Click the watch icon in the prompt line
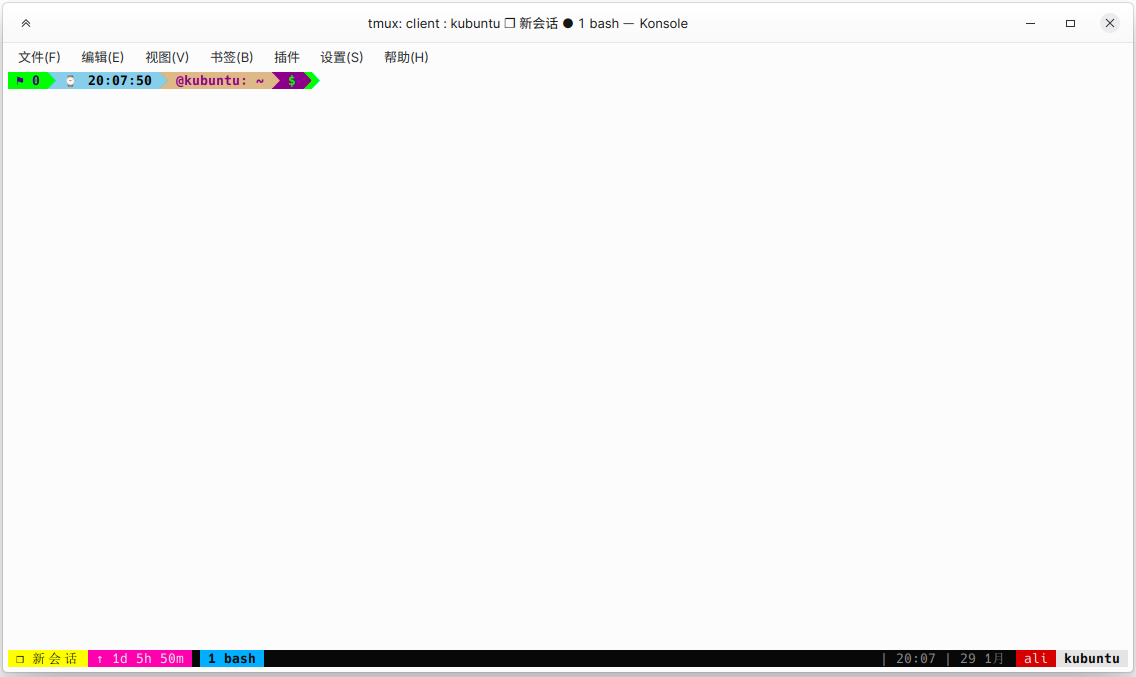Screen dimensions: 1136x677 tap(69, 80)
